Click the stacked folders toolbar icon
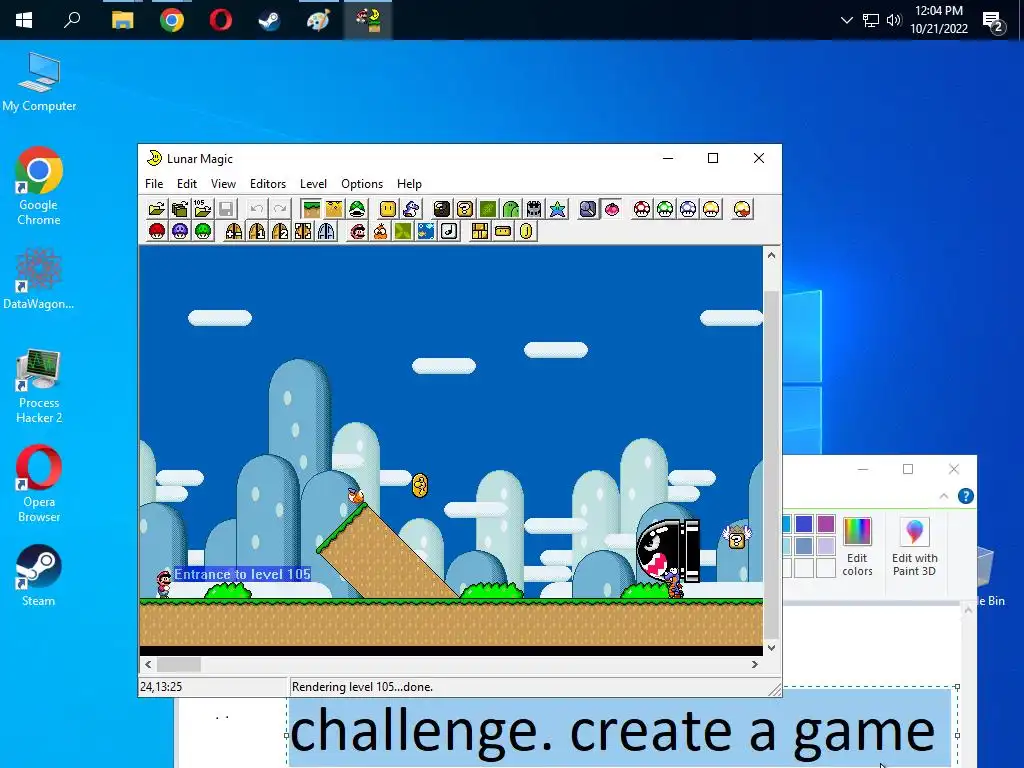Screen dimensions: 1024x768 click(x=180, y=209)
